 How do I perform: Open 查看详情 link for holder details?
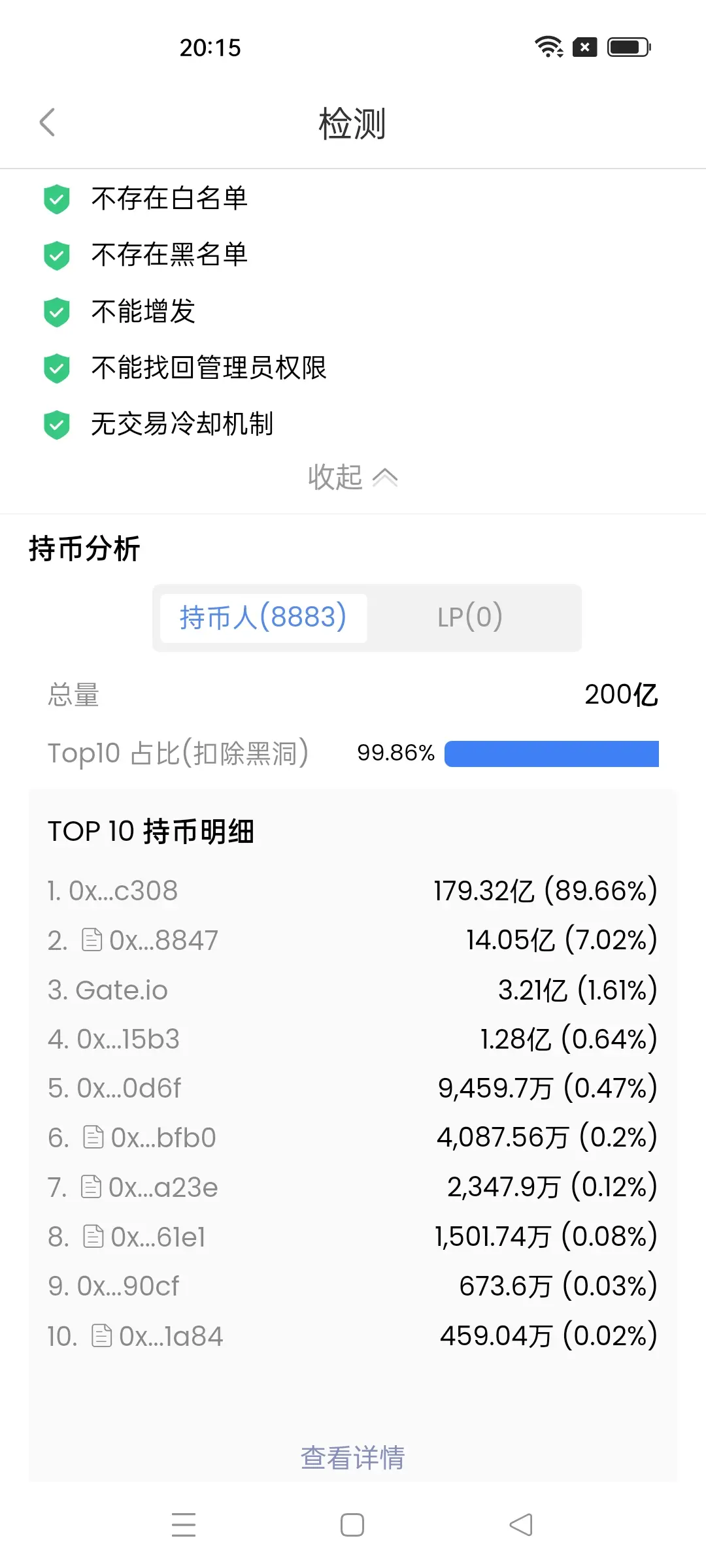(x=353, y=1458)
